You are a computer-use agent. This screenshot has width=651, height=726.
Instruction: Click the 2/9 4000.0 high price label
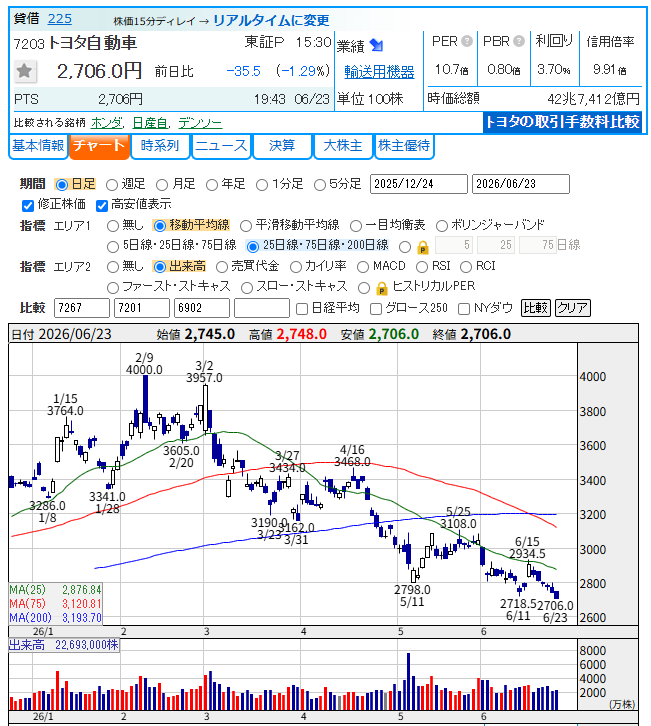click(x=144, y=363)
